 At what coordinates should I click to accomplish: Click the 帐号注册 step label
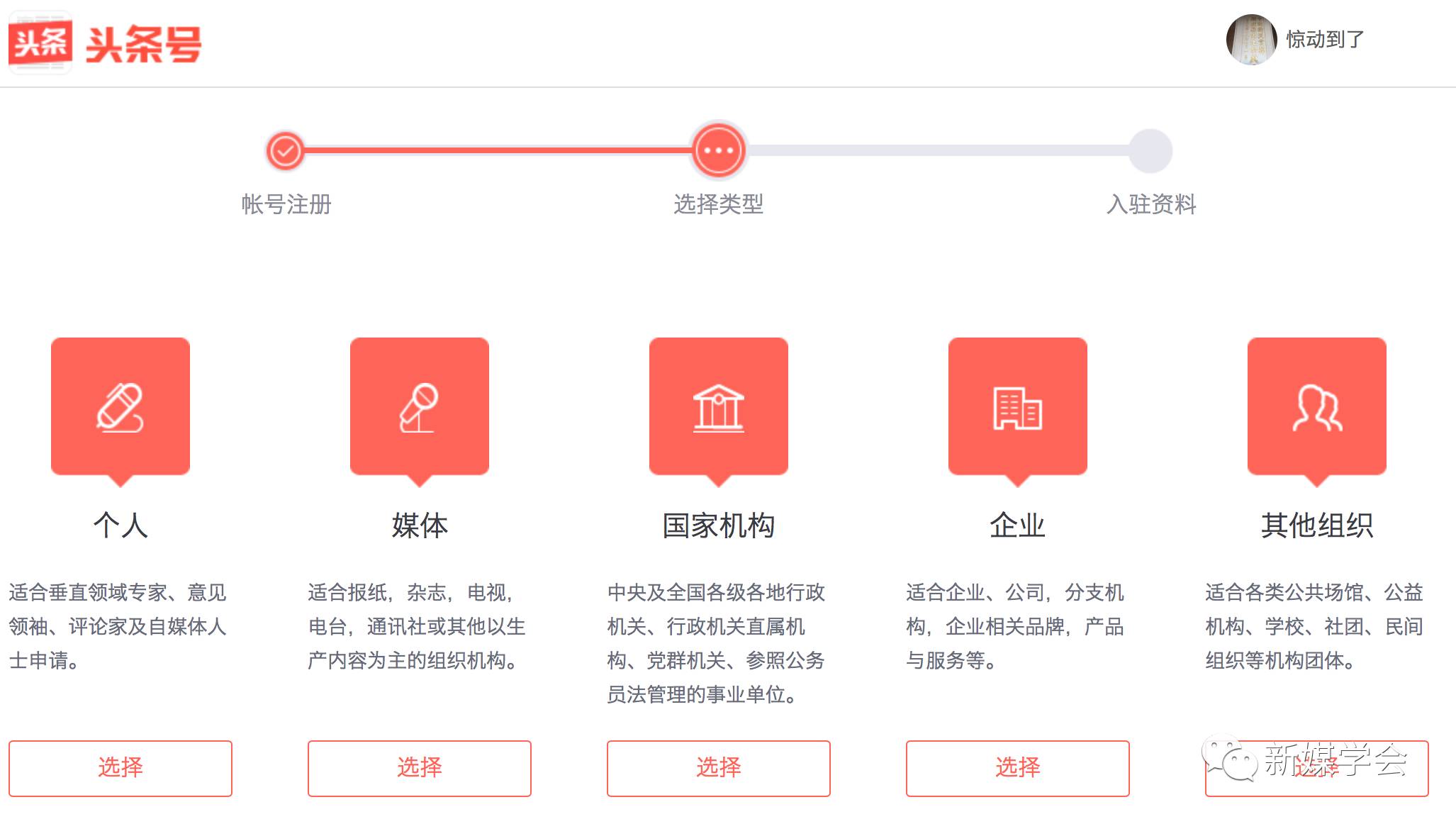coord(286,204)
